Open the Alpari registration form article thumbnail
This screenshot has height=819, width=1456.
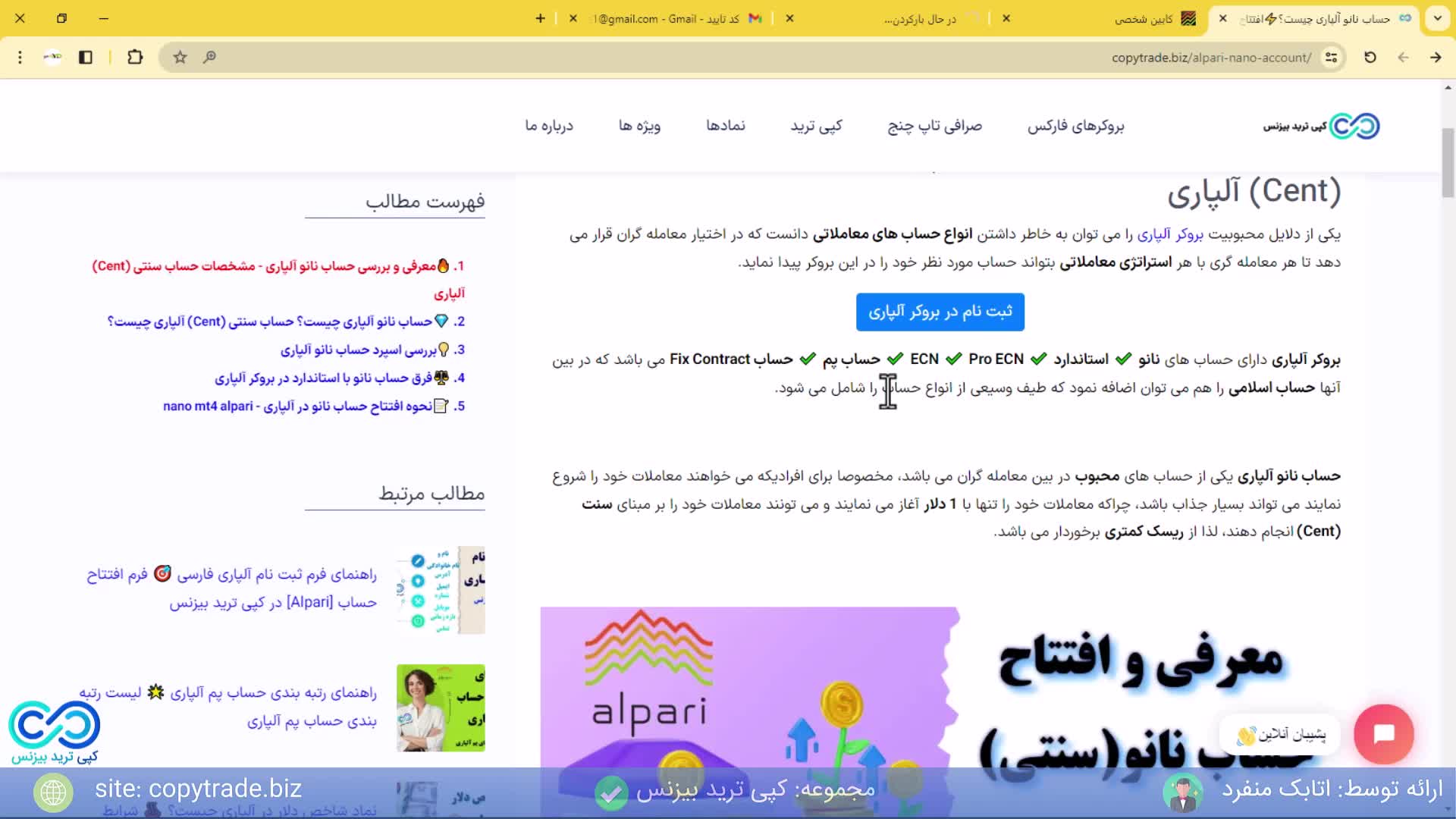click(x=441, y=590)
